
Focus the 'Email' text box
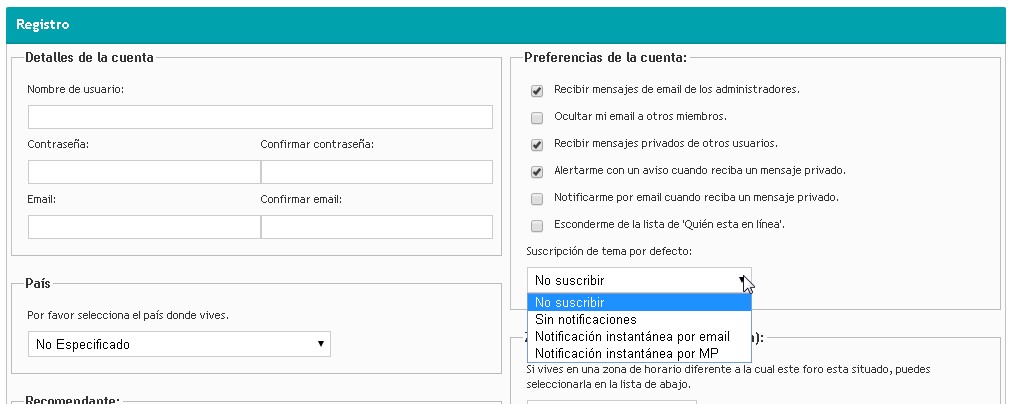pyautogui.click(x=144, y=227)
